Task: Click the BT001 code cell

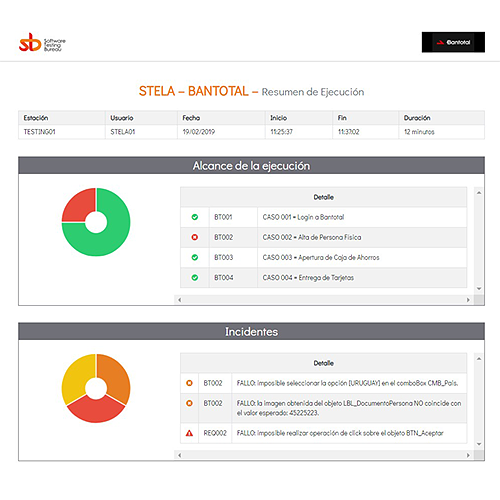Action: pos(233,217)
